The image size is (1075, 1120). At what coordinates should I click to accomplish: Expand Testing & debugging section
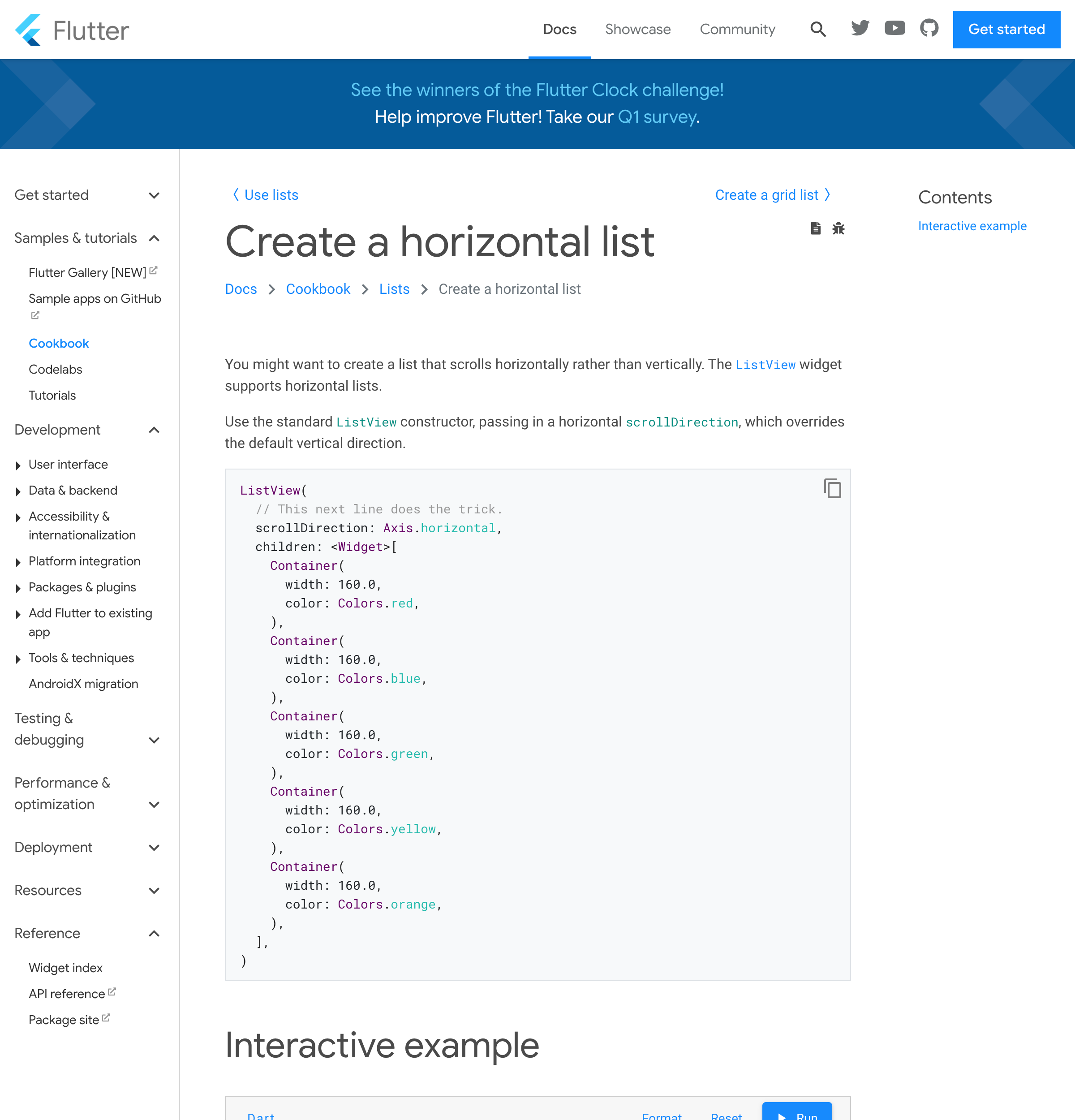point(87,729)
